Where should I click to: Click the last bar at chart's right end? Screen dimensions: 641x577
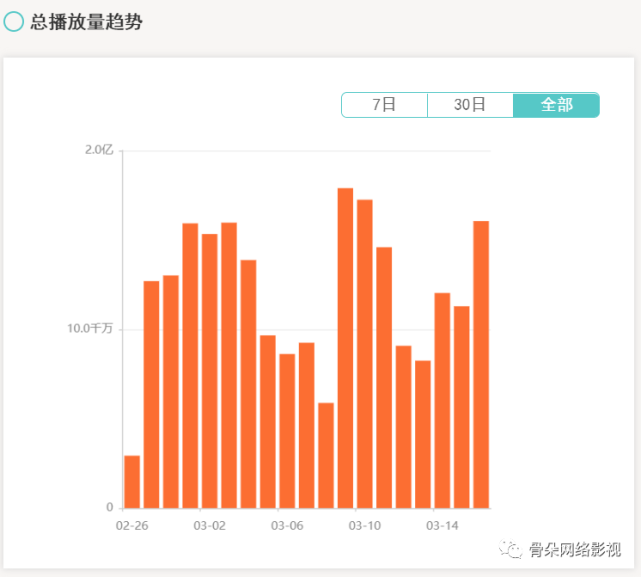coord(481,364)
